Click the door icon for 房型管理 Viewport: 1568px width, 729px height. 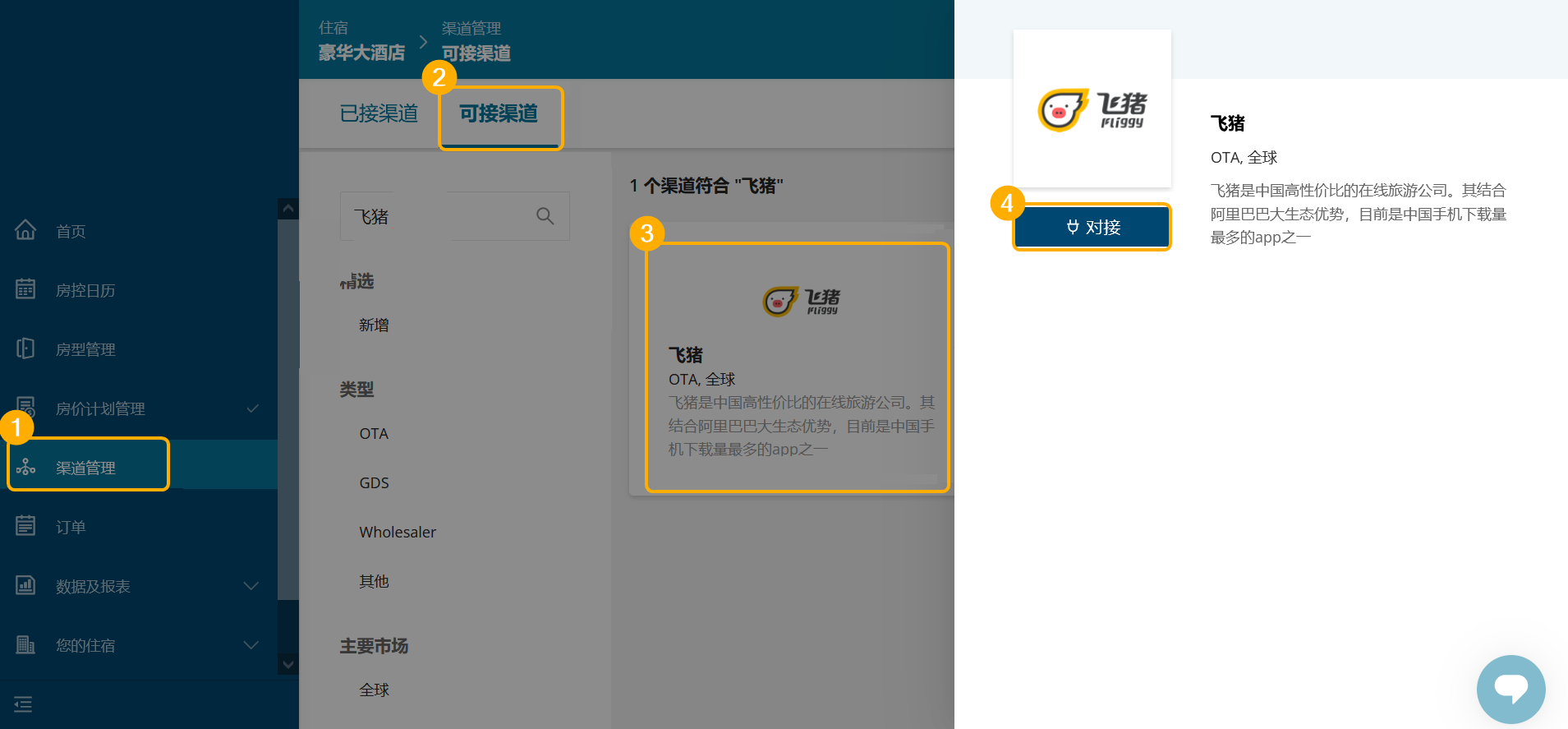point(25,348)
